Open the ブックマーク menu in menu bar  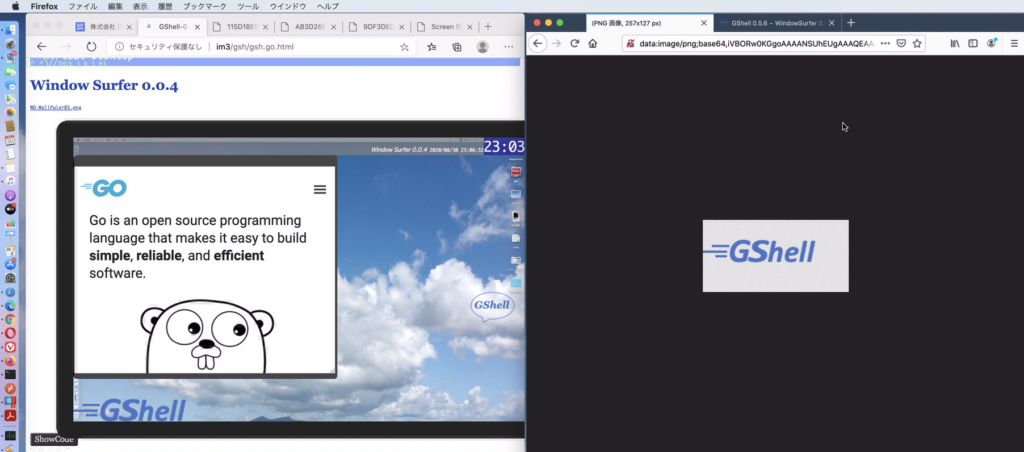[204, 6]
